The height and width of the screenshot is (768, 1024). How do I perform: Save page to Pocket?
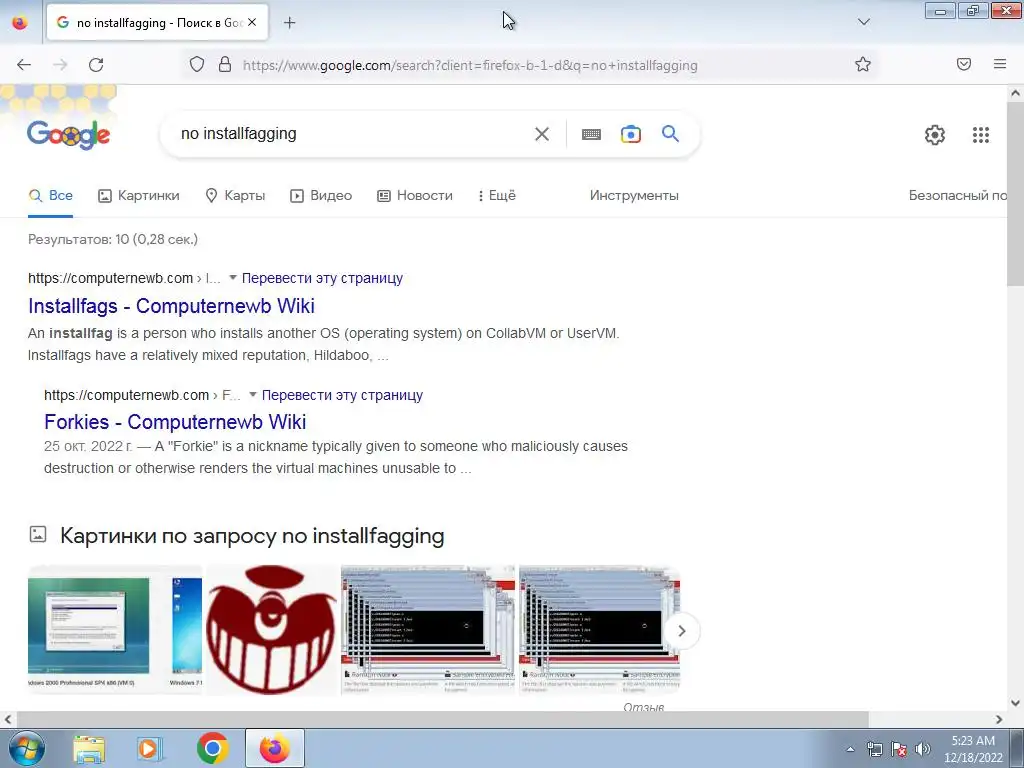964,64
